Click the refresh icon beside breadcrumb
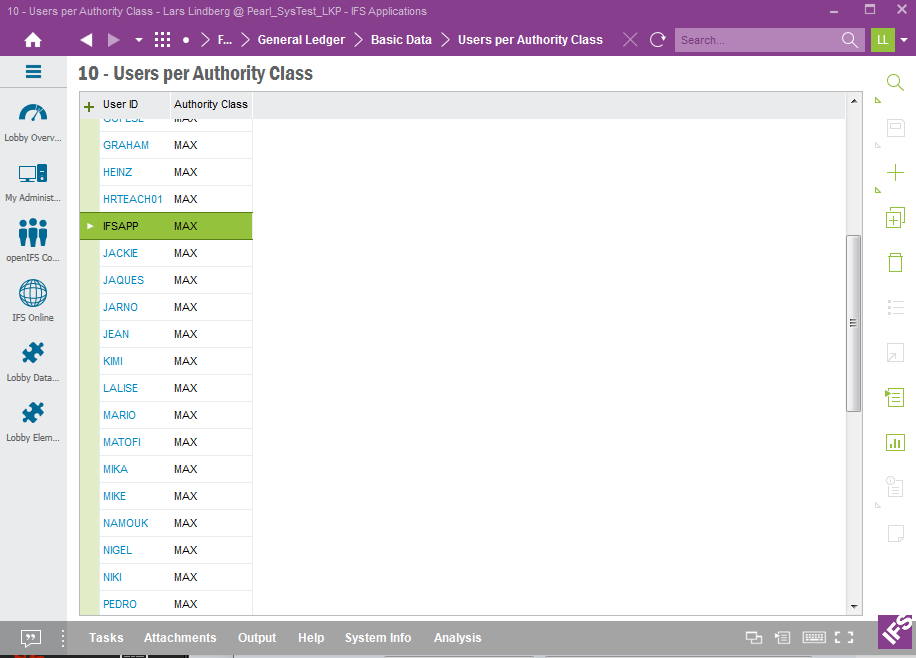The image size is (916, 658). (x=657, y=40)
